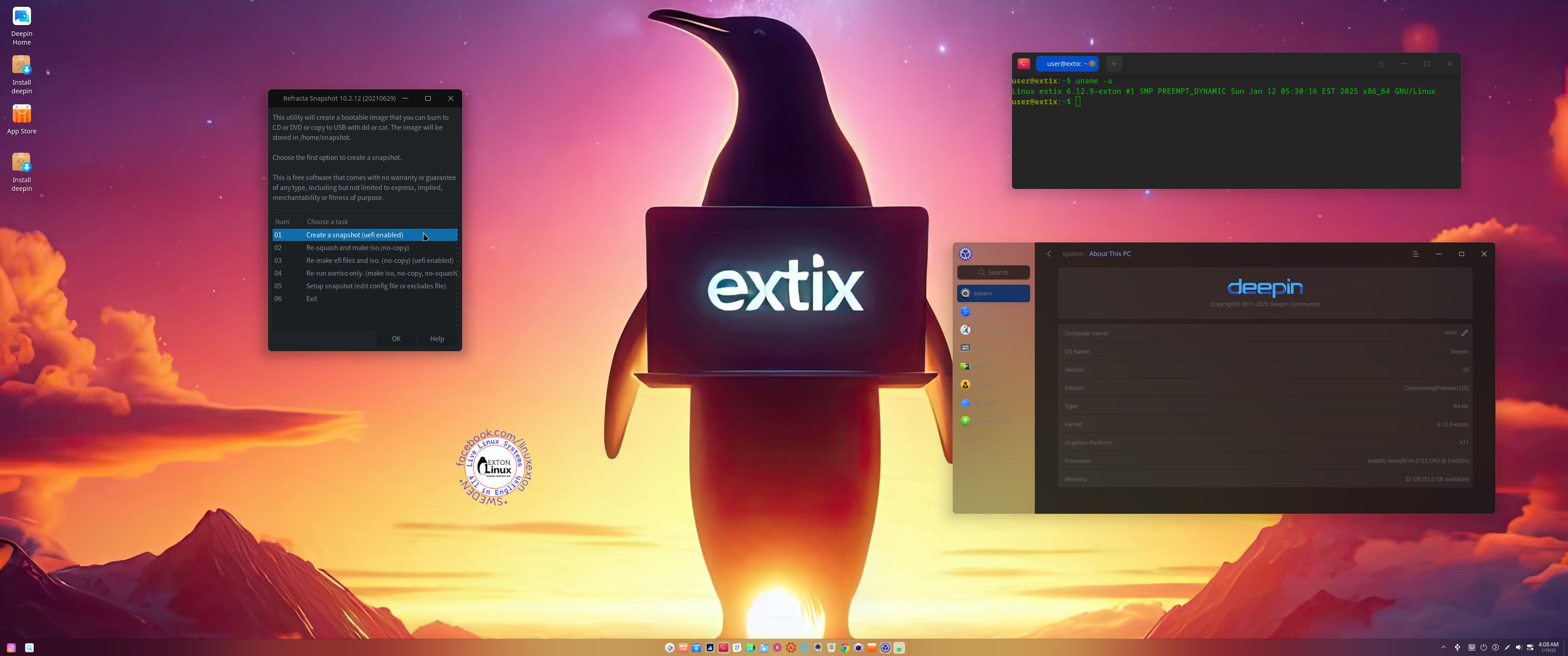Select Personalization in Control Center sidebar
1568x656 pixels.
click(993, 329)
